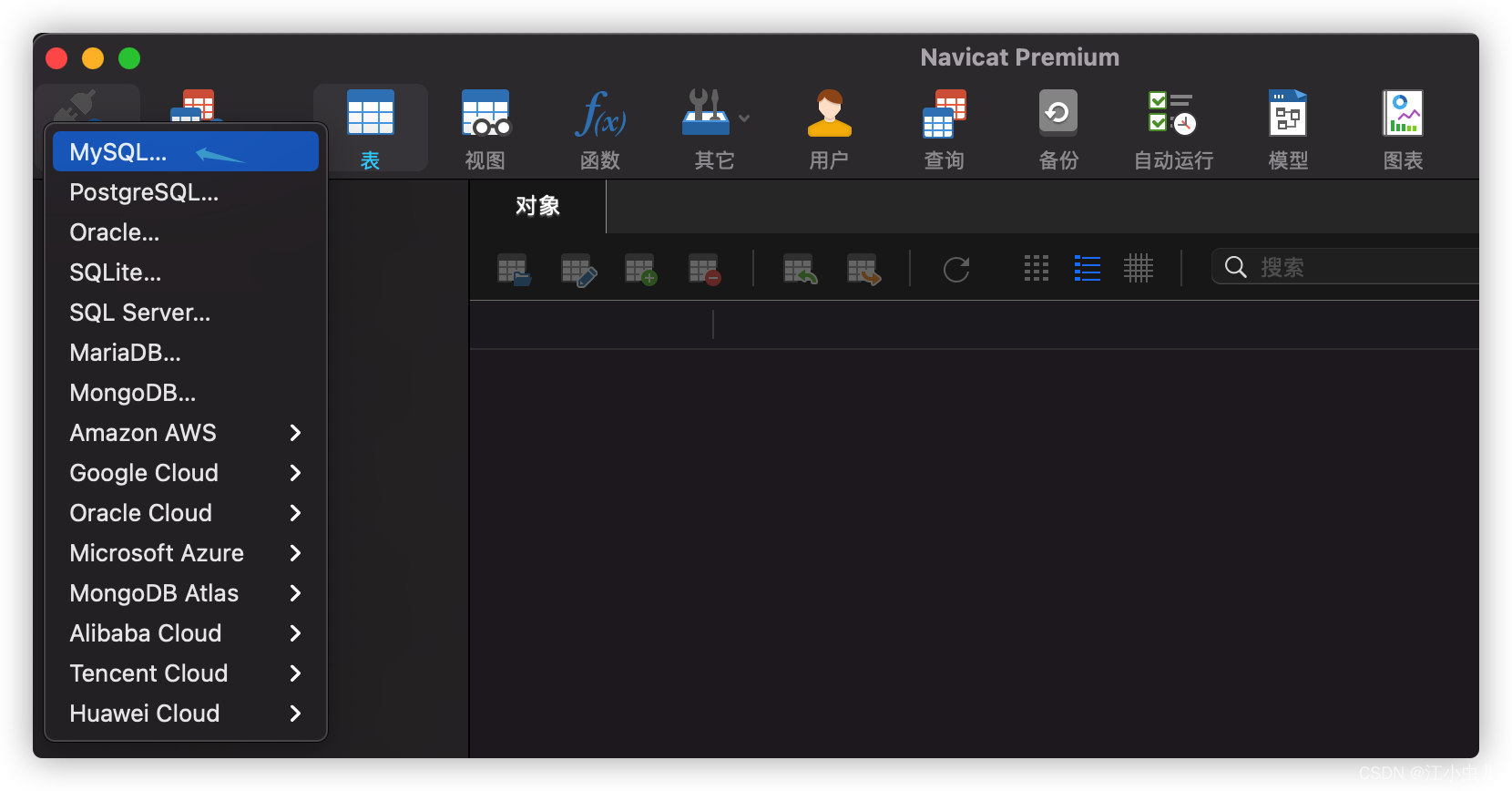Choose SQL Server... connection type

pos(186,313)
